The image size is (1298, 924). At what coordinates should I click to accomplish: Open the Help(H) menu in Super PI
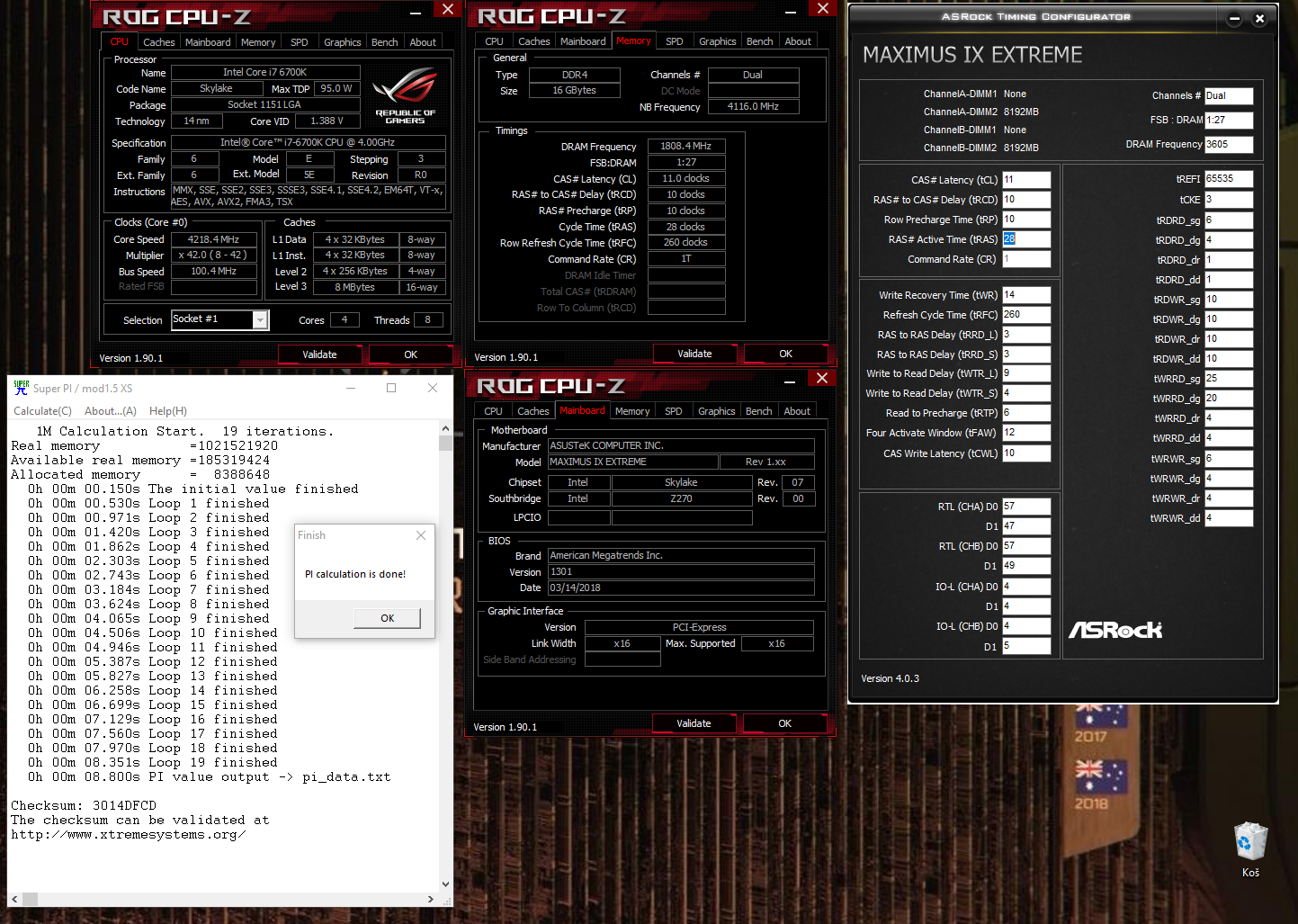tap(168, 411)
